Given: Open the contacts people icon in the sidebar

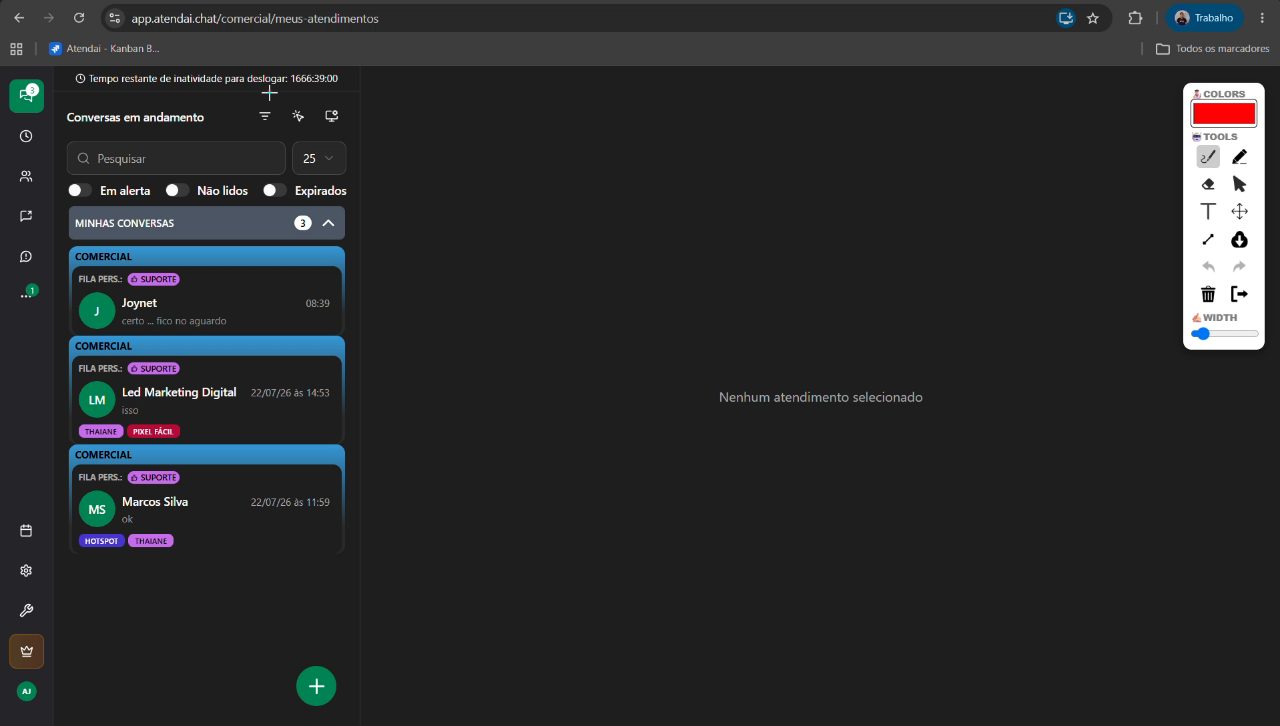Looking at the screenshot, I should (x=26, y=176).
